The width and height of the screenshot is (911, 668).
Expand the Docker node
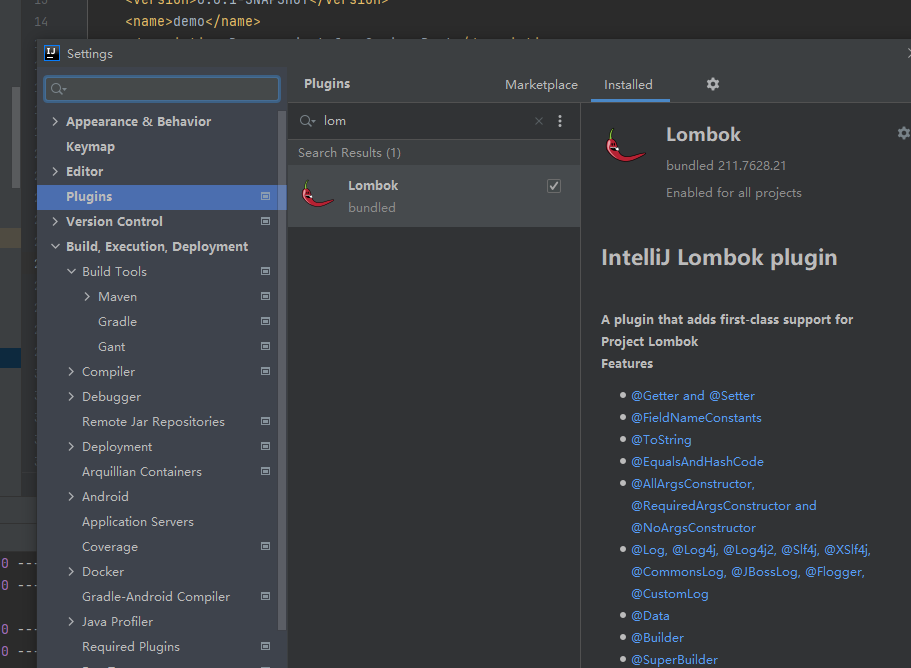coord(71,571)
